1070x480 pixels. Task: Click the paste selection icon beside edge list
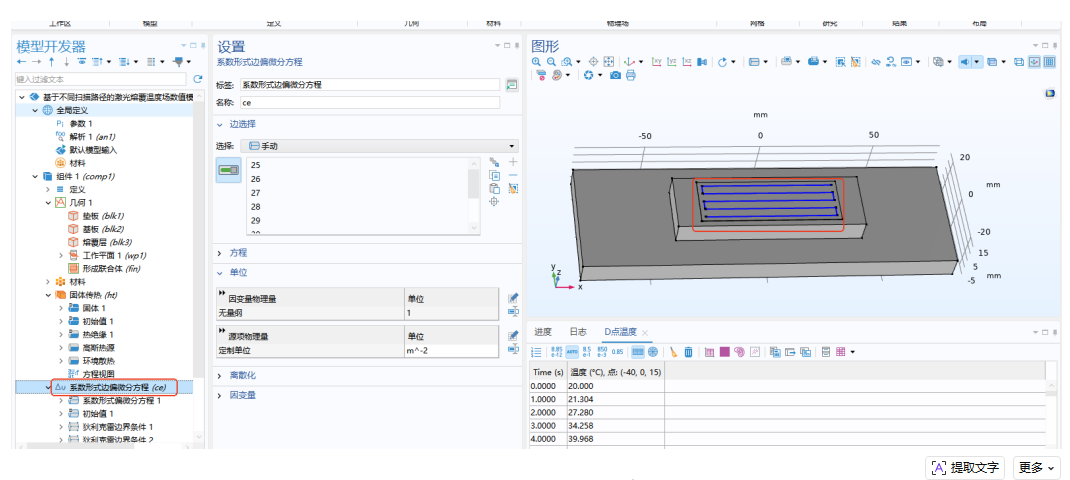[x=495, y=188]
